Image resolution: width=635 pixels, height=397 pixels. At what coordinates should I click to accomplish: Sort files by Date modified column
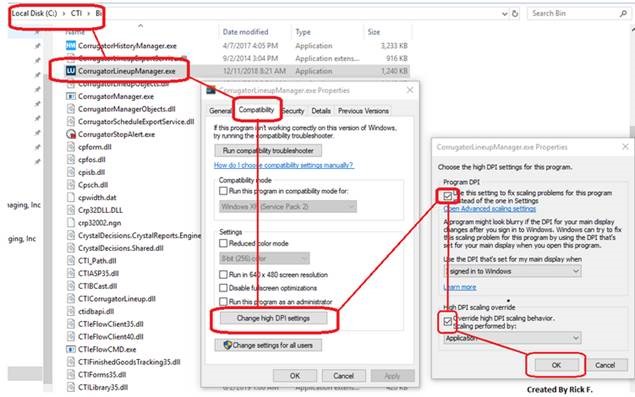click(x=245, y=32)
